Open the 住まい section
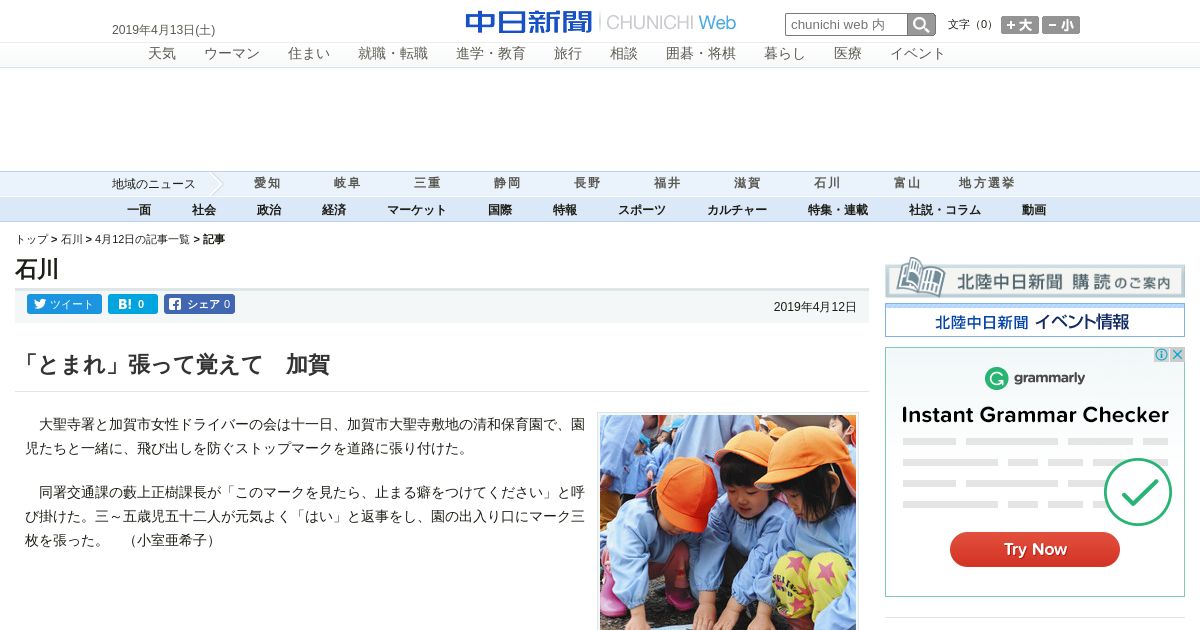The width and height of the screenshot is (1200, 630). tap(309, 54)
